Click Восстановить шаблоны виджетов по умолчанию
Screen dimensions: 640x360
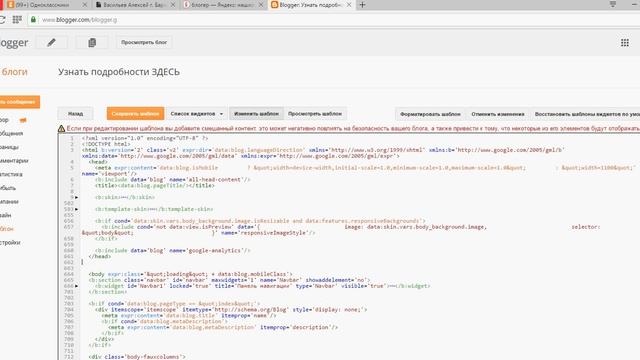585,114
